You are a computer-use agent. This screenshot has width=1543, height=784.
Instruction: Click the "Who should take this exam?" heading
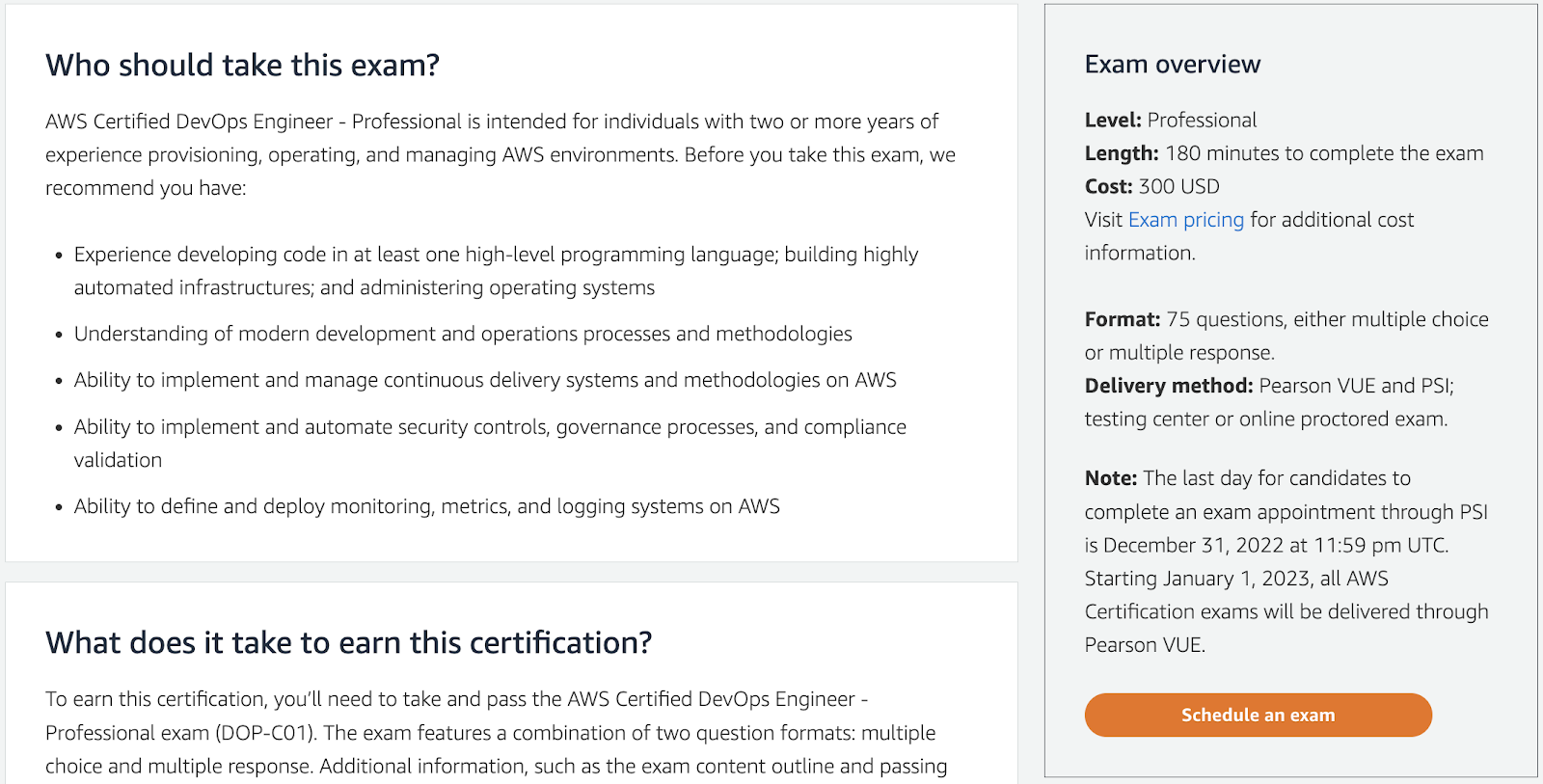pyautogui.click(x=242, y=66)
